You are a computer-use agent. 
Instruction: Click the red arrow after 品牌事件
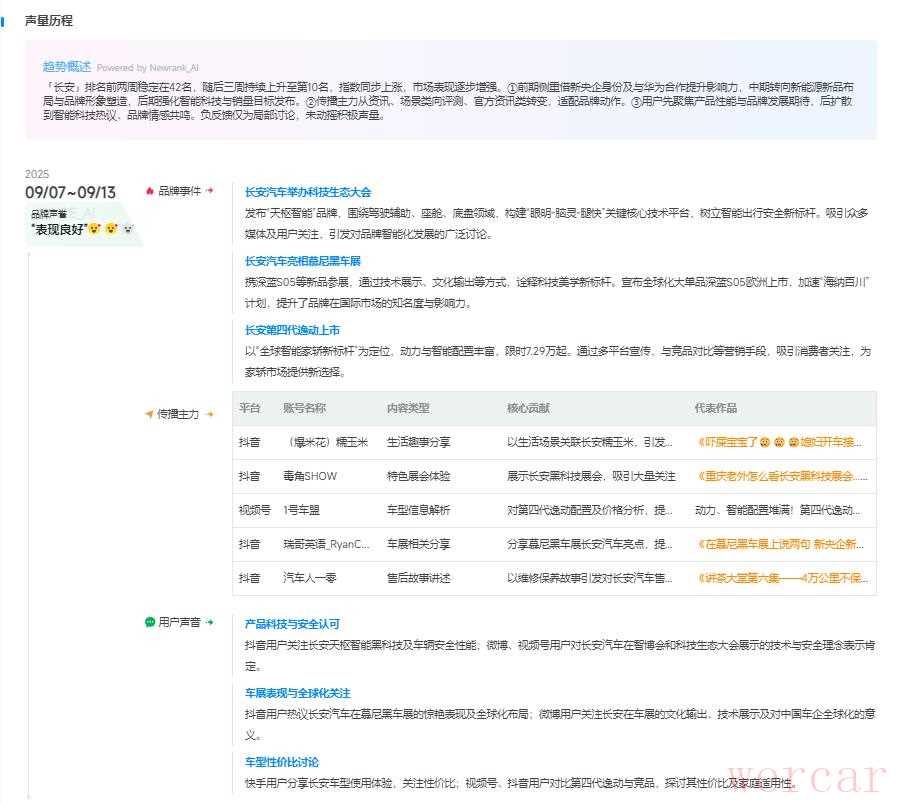[210, 191]
